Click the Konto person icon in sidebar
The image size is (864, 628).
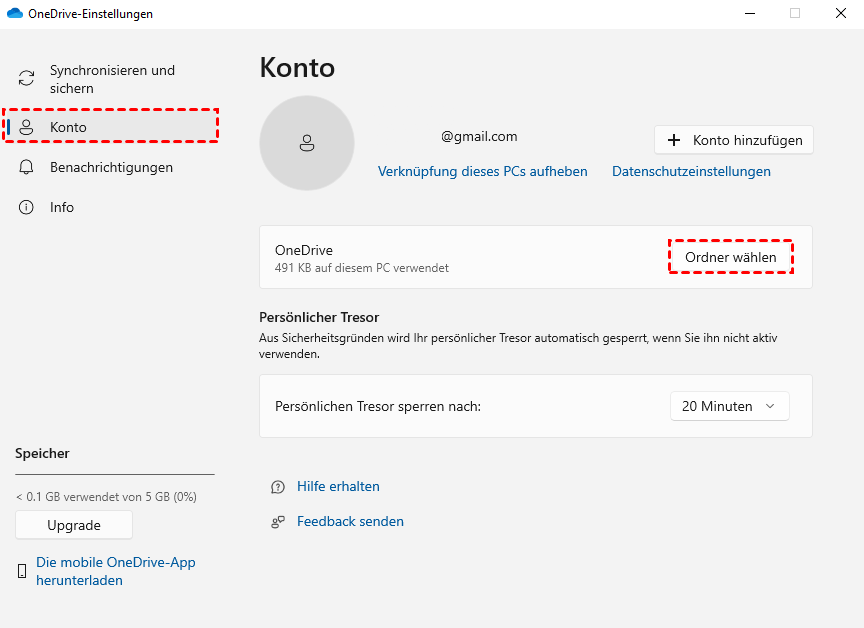pos(27,127)
